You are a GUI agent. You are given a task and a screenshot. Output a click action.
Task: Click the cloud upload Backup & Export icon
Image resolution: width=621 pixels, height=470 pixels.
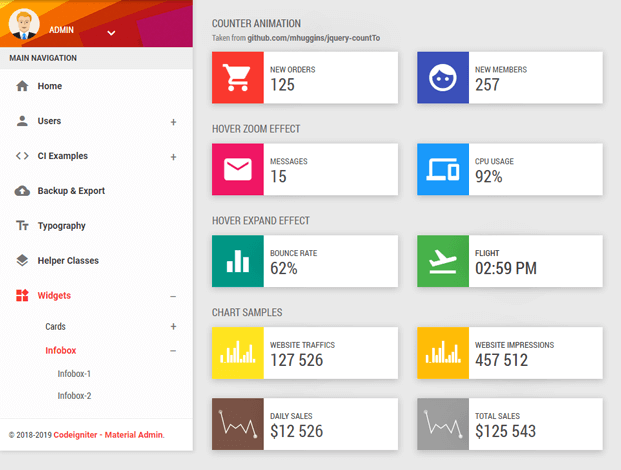tap(22, 191)
